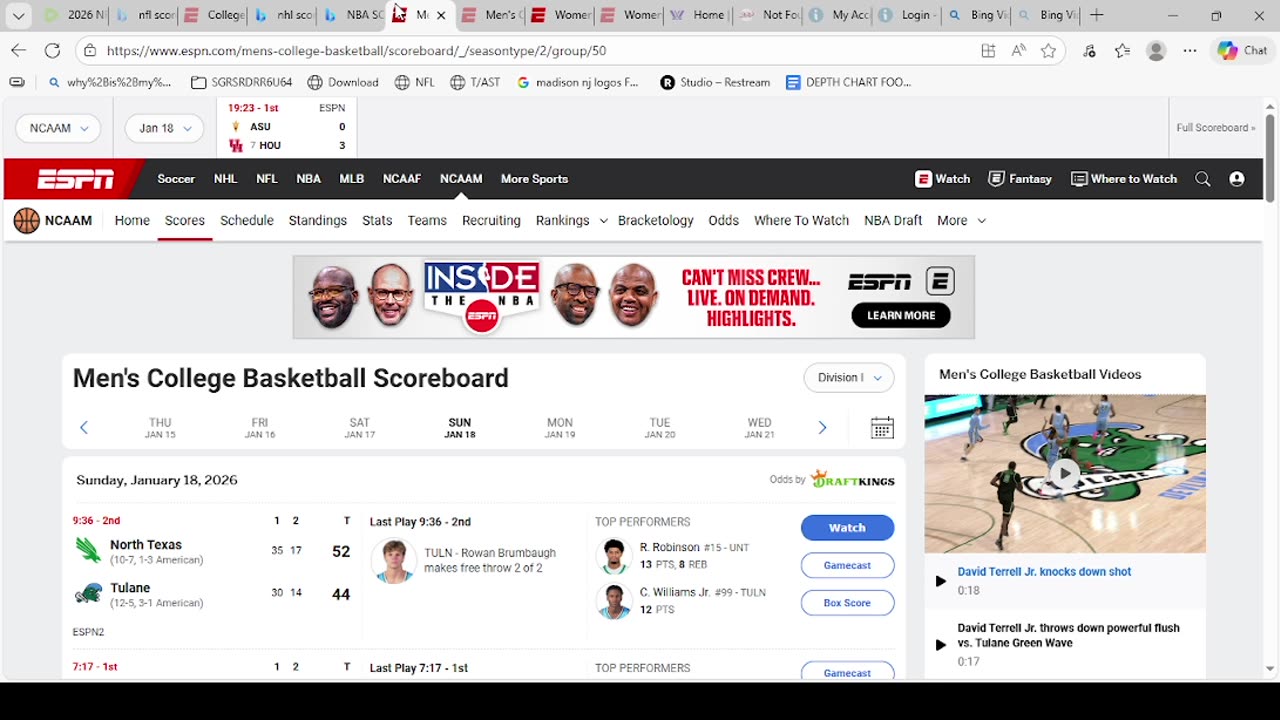This screenshot has width=1280, height=720.
Task: Open the ASU vs HOU score ticker game
Action: pyautogui.click(x=286, y=128)
